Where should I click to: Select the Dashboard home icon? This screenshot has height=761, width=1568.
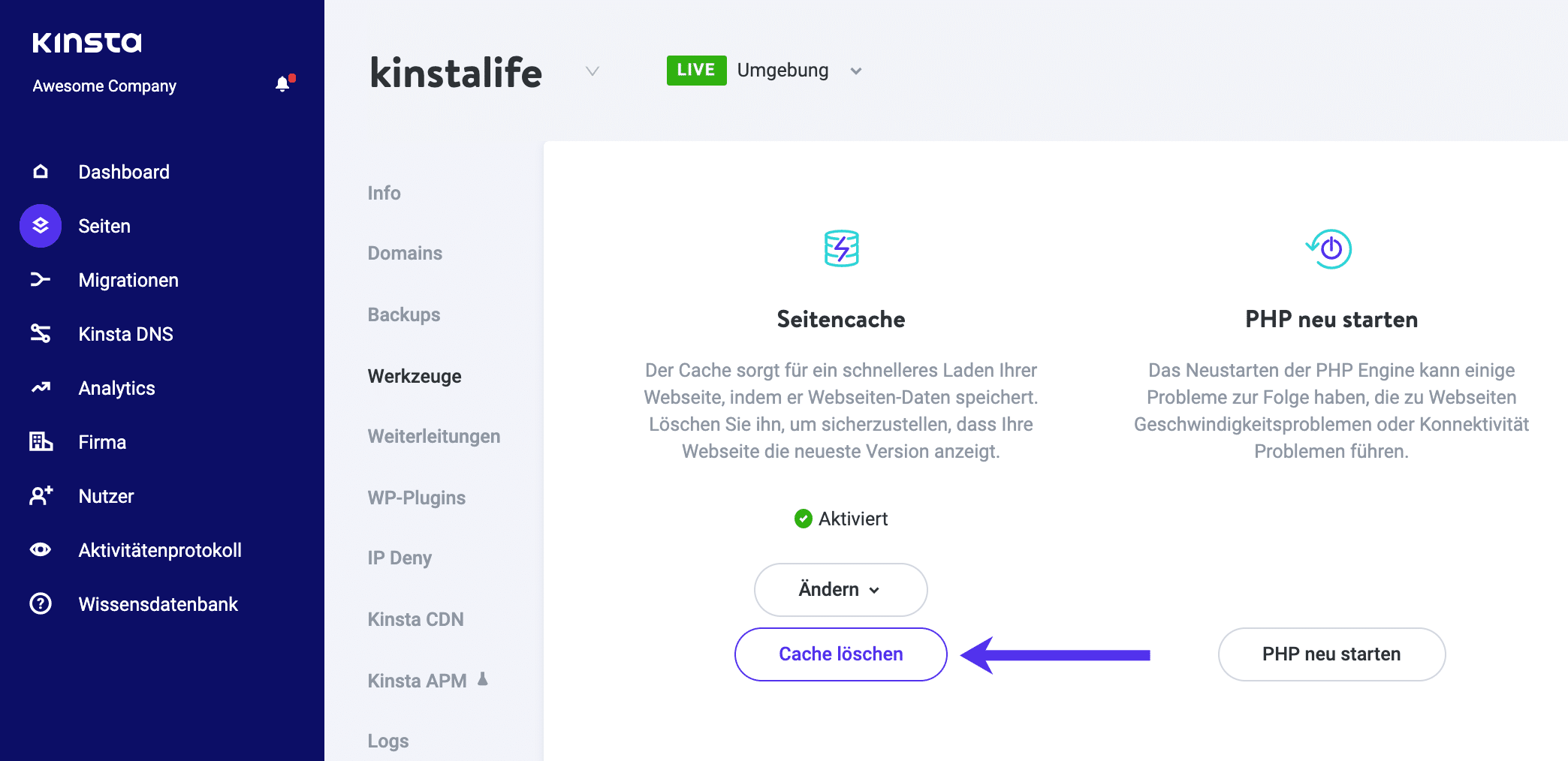click(40, 171)
